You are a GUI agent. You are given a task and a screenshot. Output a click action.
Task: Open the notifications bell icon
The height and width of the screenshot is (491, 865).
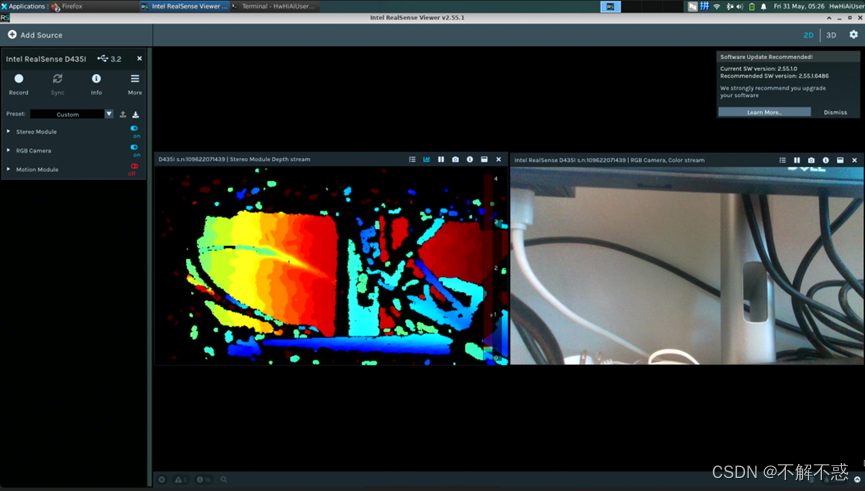(763, 6)
